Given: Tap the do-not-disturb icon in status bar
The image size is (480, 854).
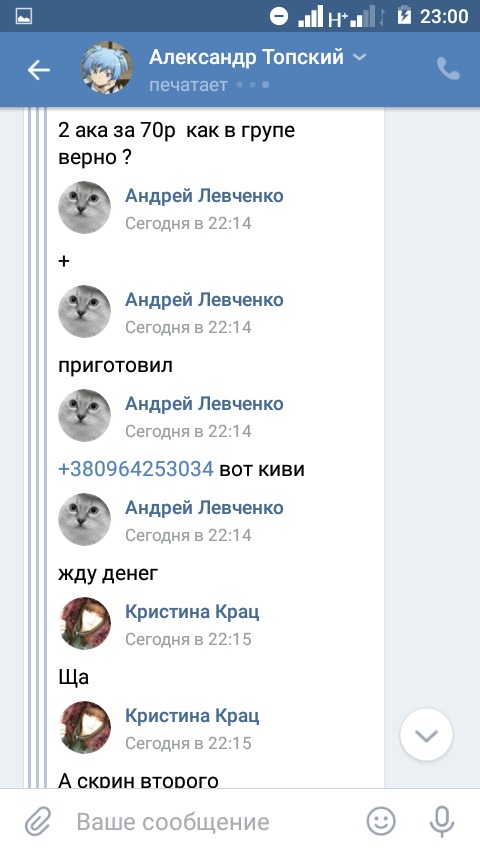Looking at the screenshot, I should coord(278,16).
